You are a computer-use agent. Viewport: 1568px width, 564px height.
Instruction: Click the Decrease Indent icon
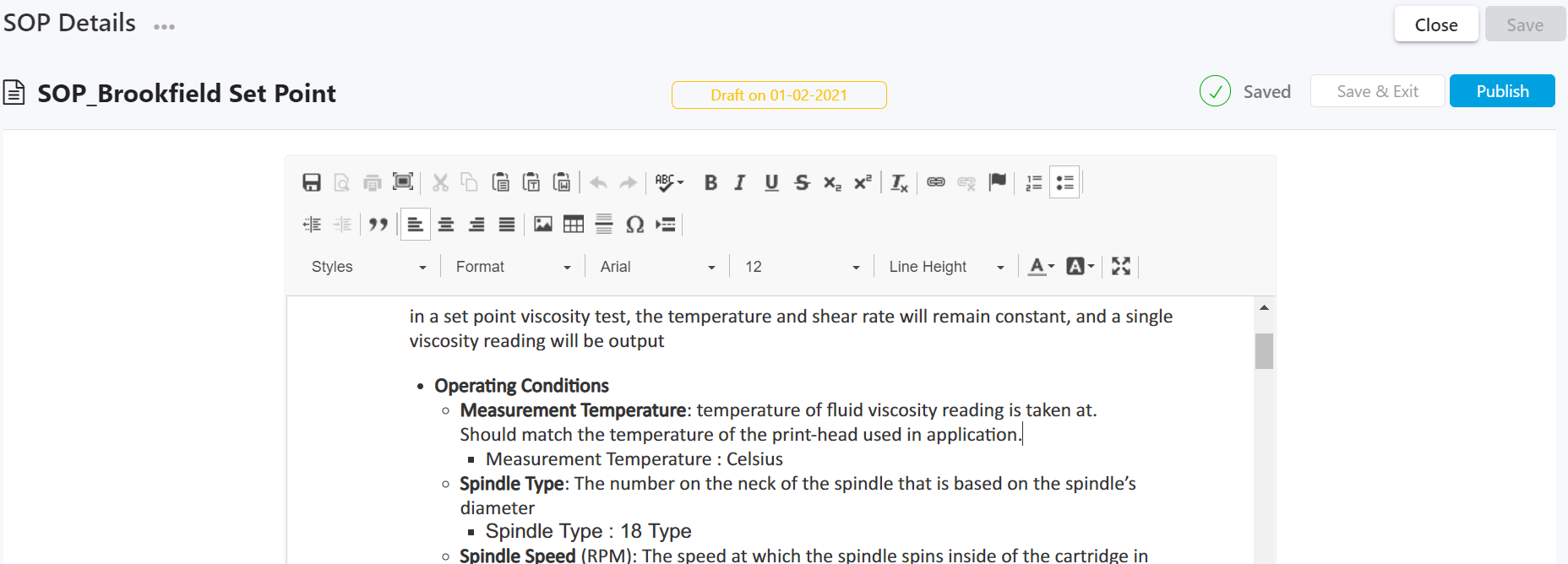(x=312, y=224)
